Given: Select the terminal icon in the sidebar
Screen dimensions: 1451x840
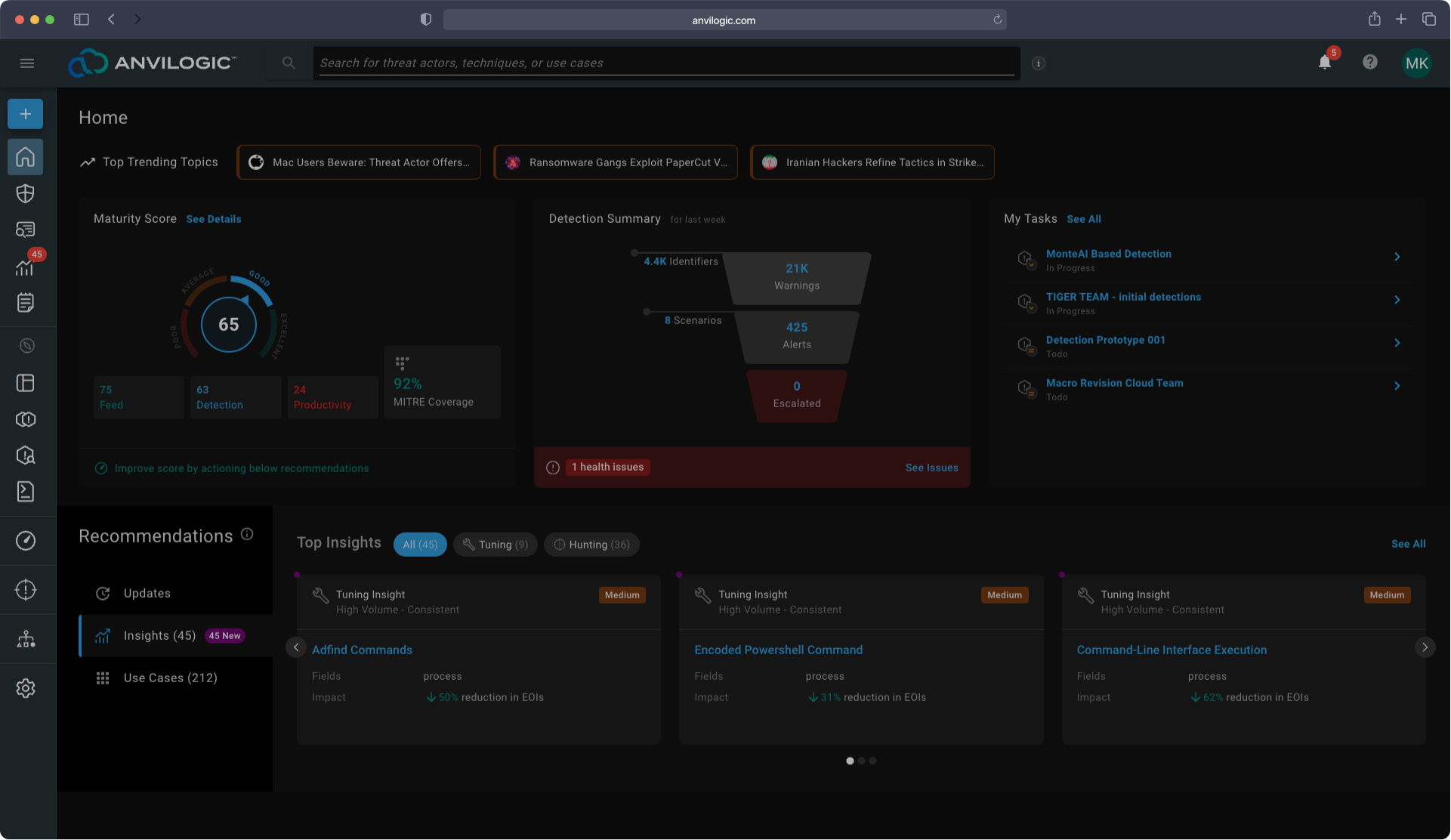Looking at the screenshot, I should [26, 492].
